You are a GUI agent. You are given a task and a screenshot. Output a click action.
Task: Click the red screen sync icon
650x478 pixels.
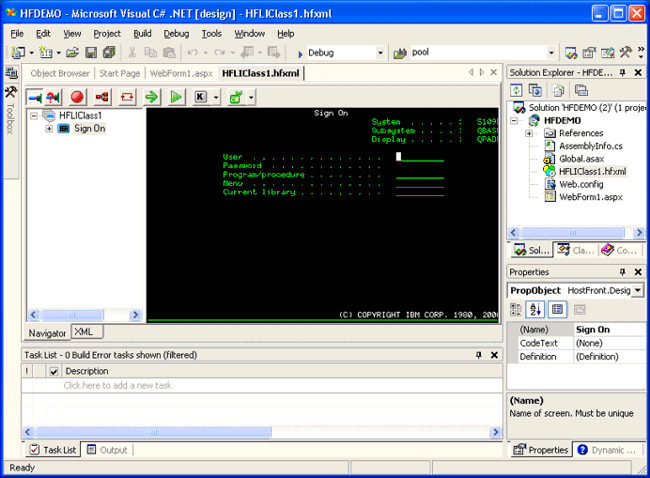(127, 97)
